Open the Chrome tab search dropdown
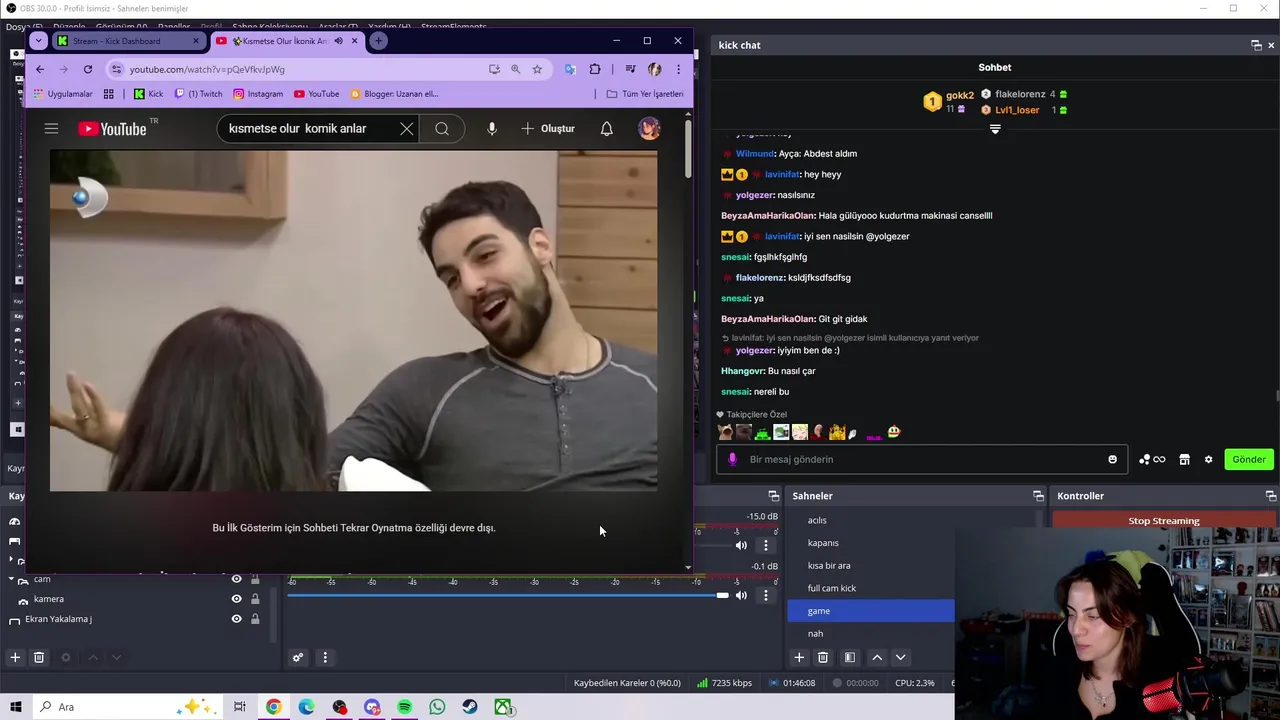Viewport: 1280px width, 720px height. [x=37, y=41]
